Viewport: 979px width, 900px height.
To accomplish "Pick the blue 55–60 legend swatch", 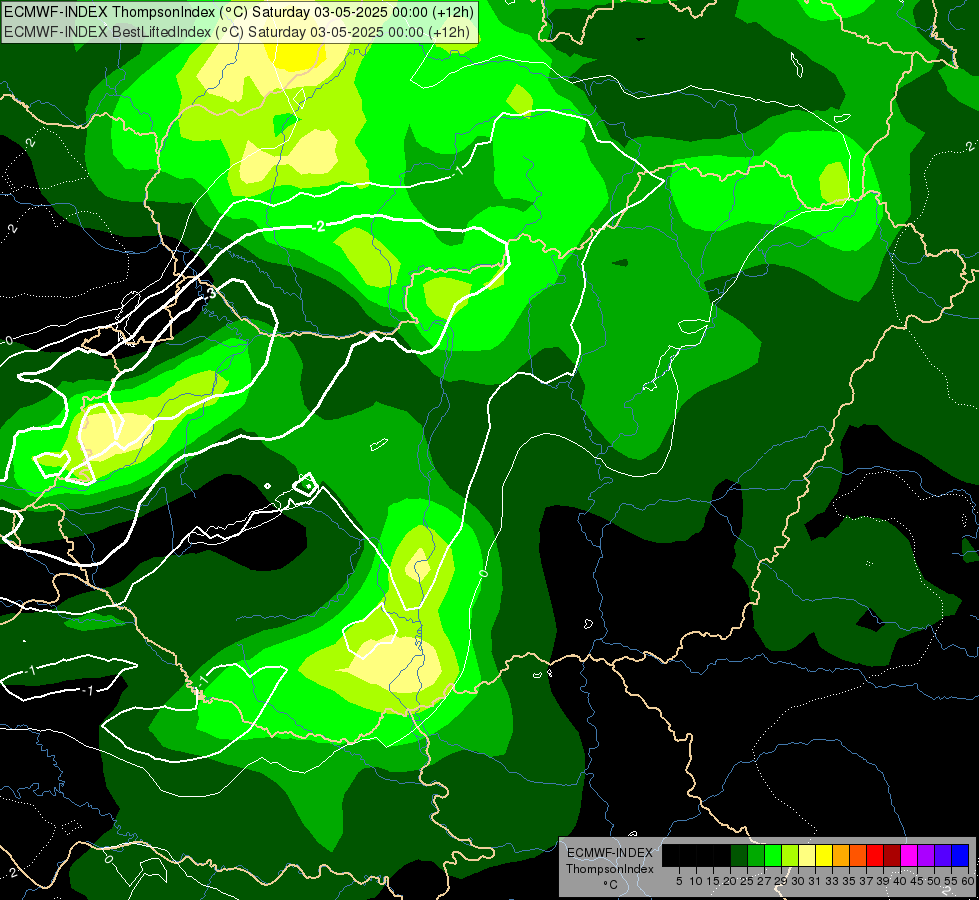I will tap(960, 855).
